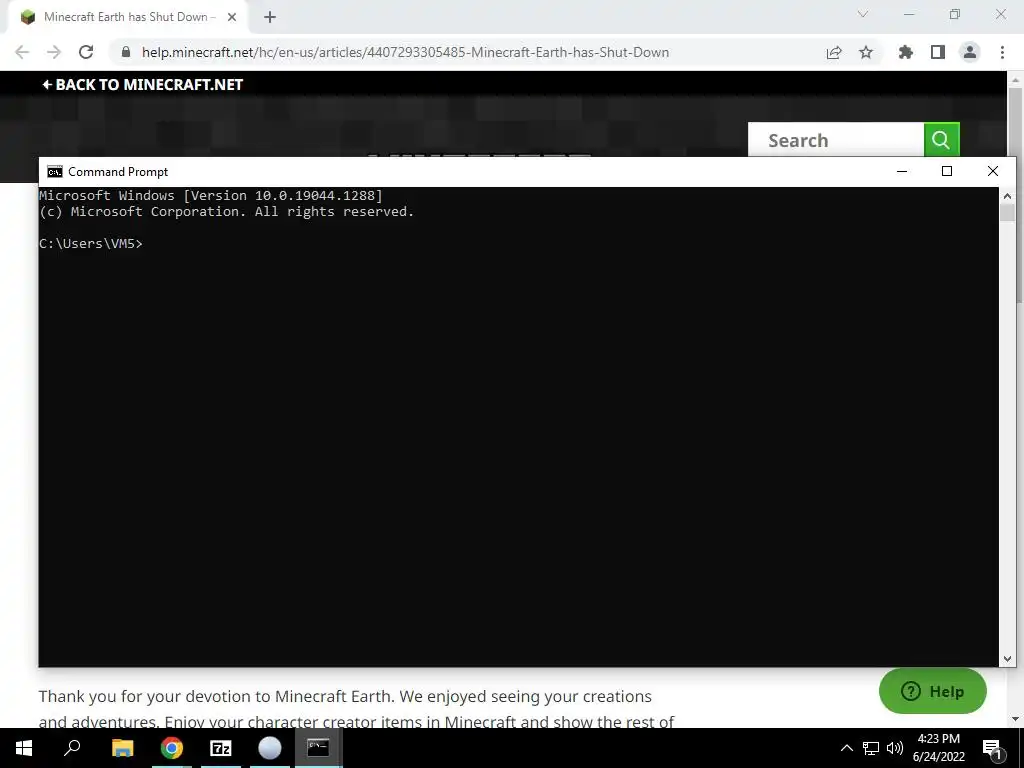Click the green Help chat button
The width and height of the screenshot is (1024, 768).
pyautogui.click(x=933, y=691)
